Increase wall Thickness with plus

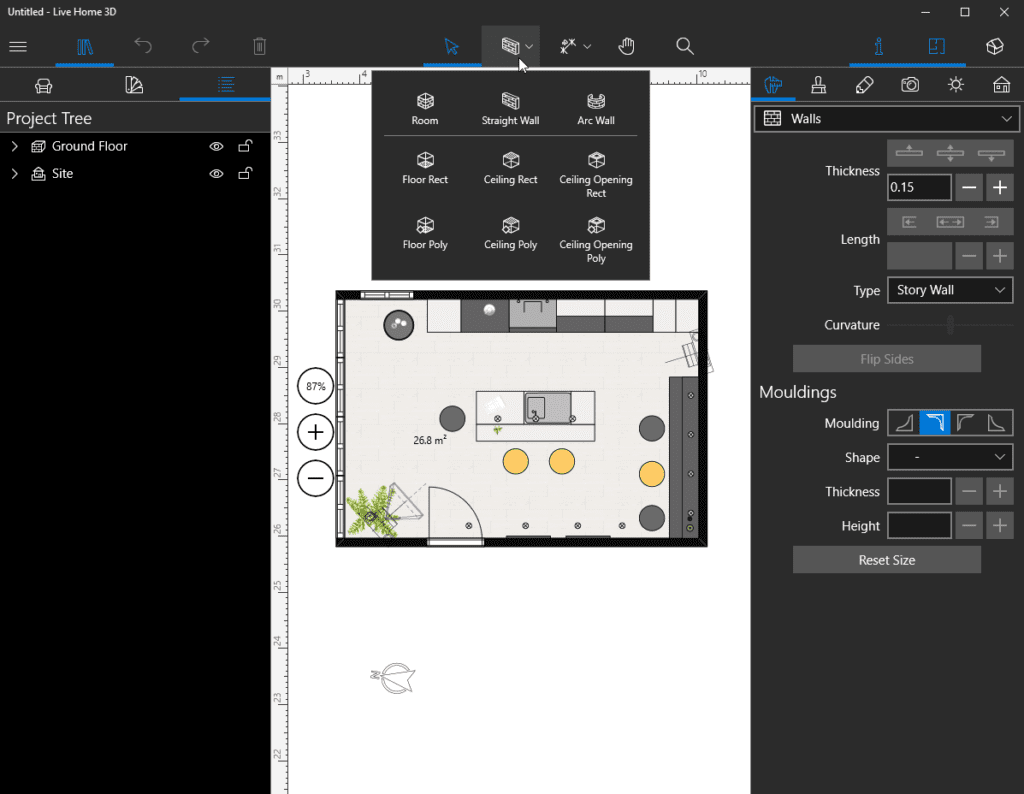[999, 187]
